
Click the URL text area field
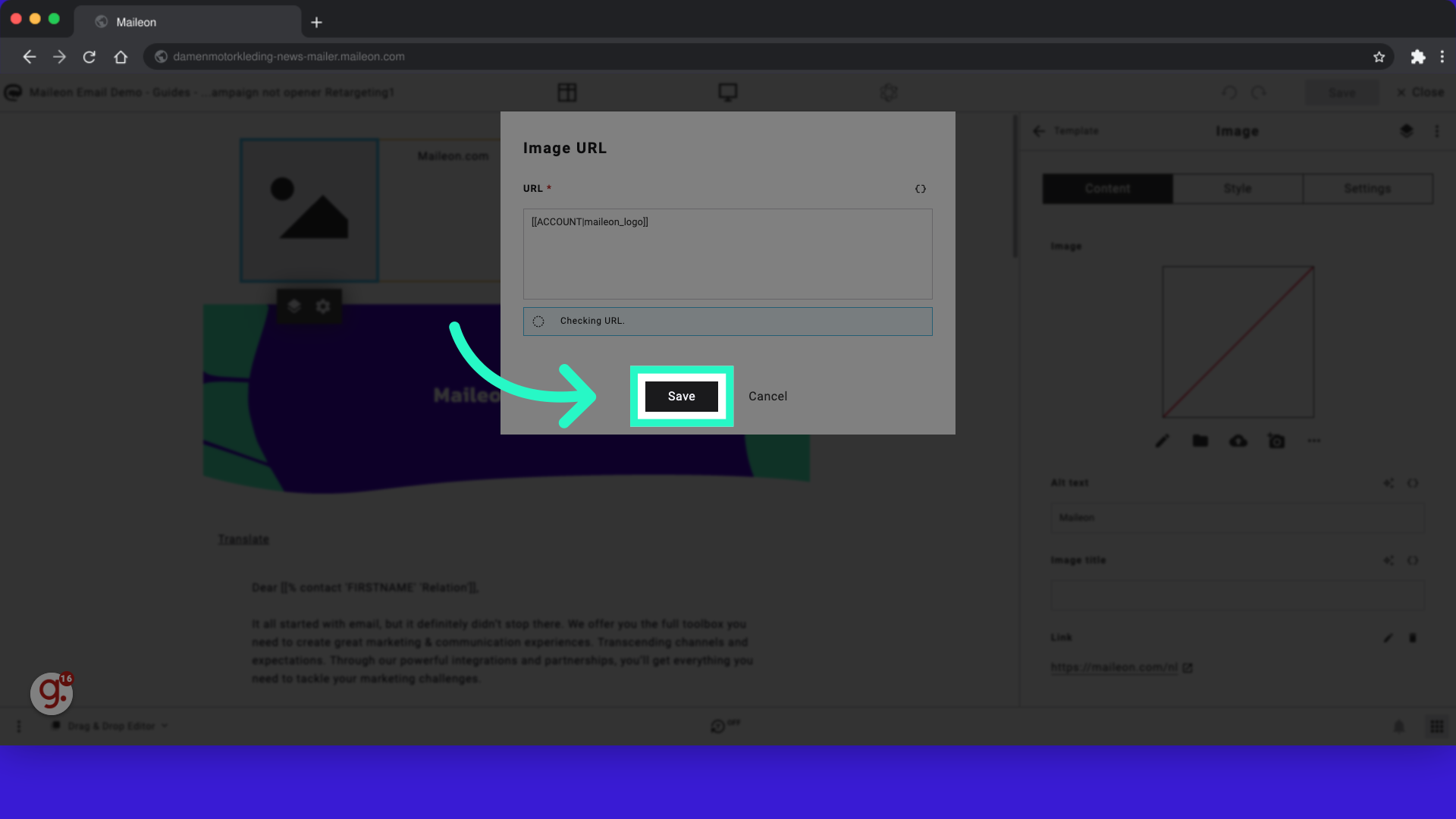coord(727,254)
